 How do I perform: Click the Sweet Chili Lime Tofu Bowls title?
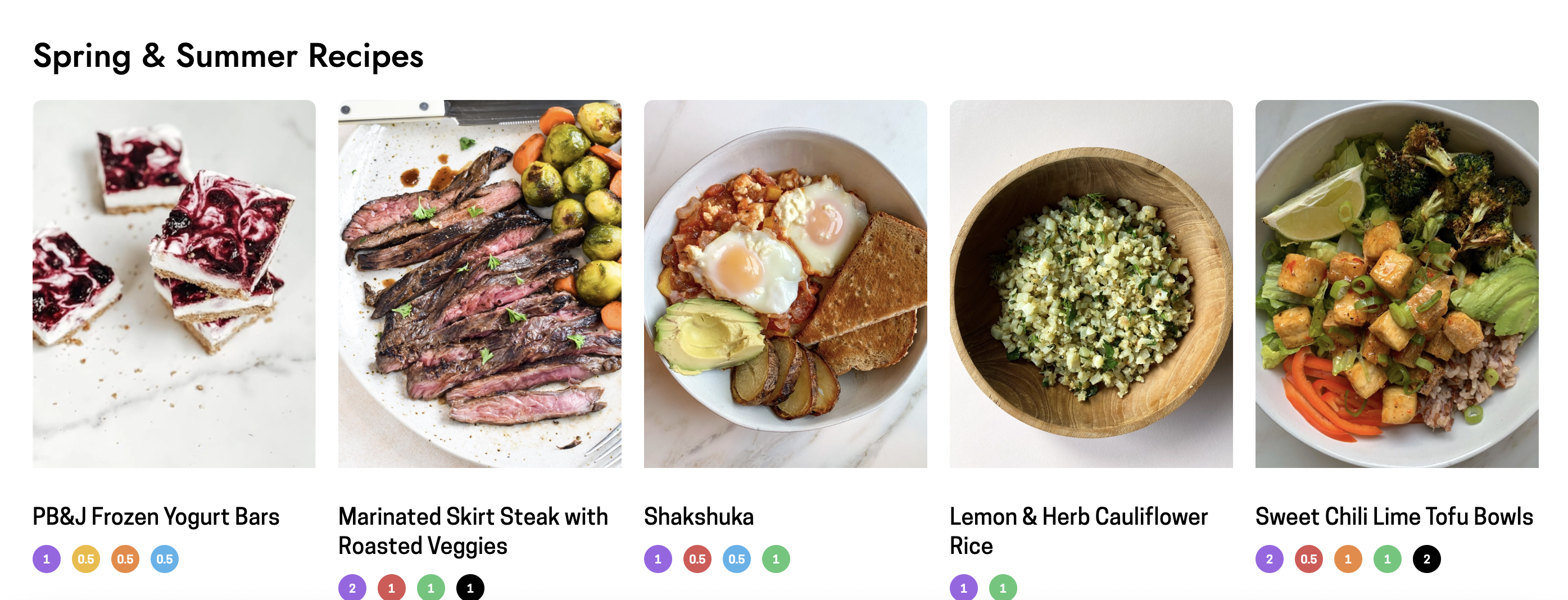(x=1394, y=517)
